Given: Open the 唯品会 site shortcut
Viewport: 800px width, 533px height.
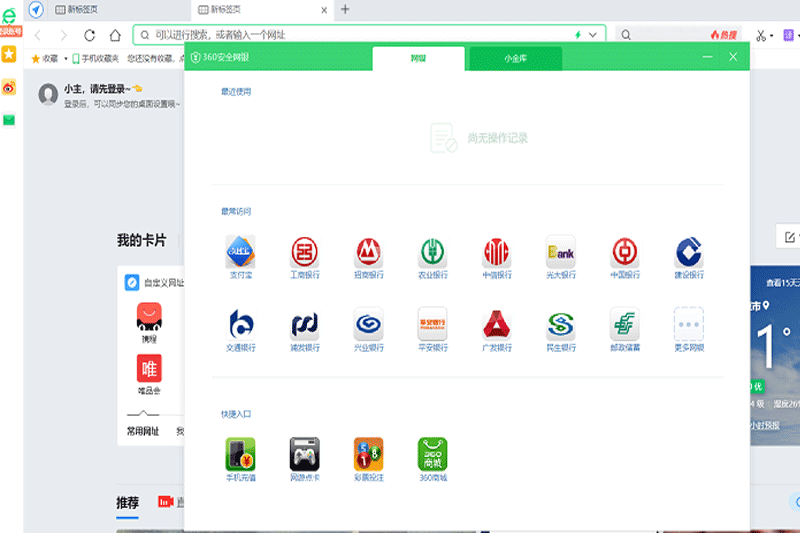Looking at the screenshot, I should point(150,370).
